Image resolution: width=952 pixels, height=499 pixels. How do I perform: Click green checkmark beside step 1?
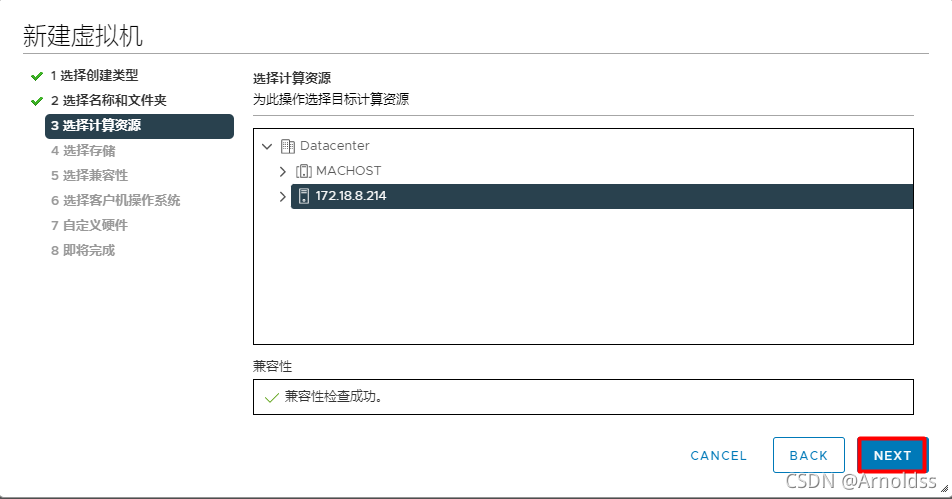[x=37, y=76]
